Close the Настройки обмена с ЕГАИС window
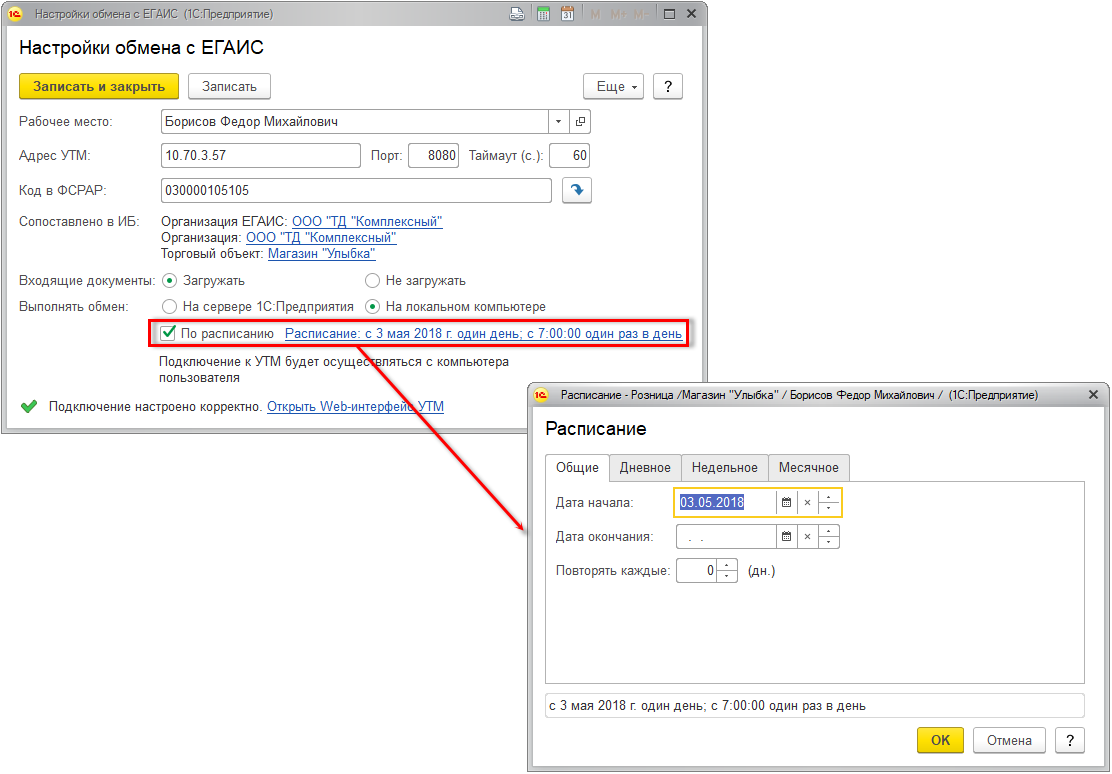The width and height of the screenshot is (1112, 774). (691, 13)
